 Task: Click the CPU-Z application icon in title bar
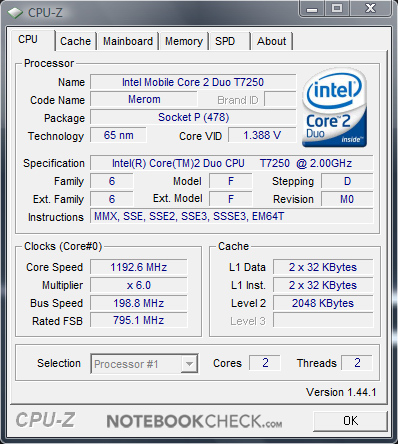click(x=15, y=13)
